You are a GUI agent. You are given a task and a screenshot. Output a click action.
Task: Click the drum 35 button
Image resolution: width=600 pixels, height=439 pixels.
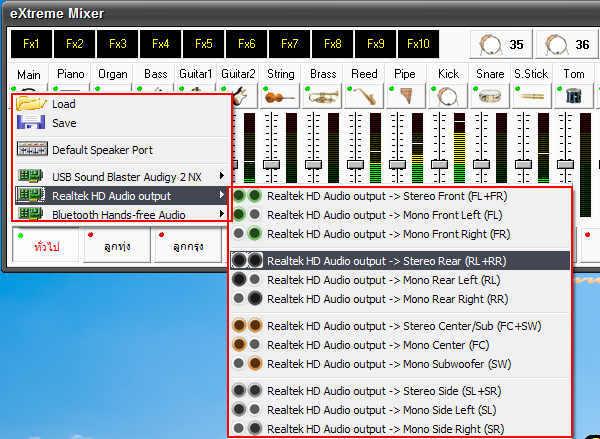click(501, 44)
